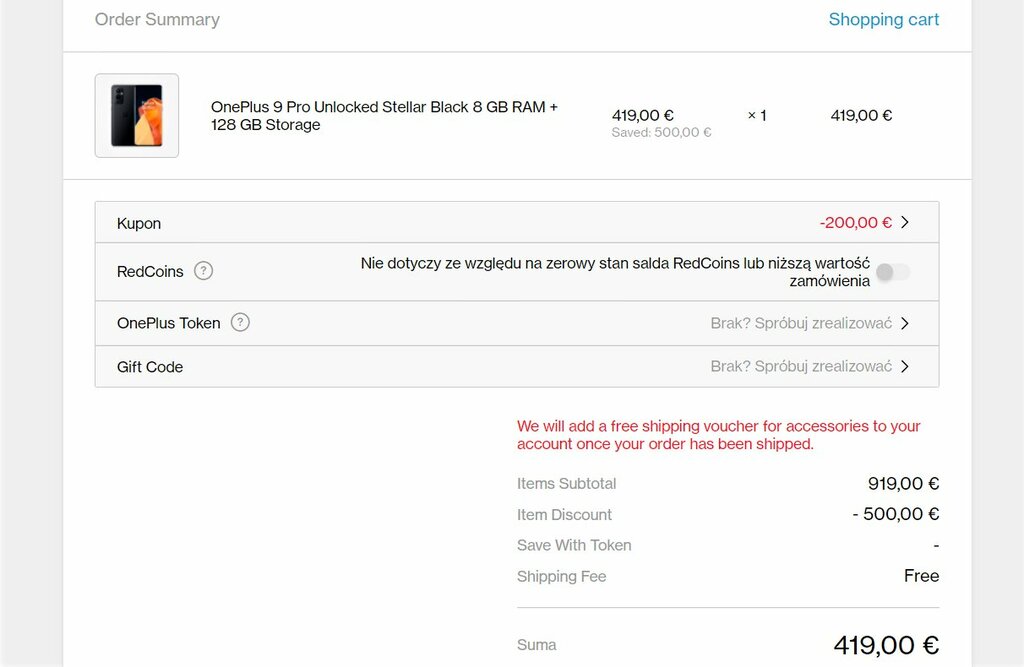Click the -200,00 € coupon amount
This screenshot has width=1024, height=667.
tap(856, 222)
